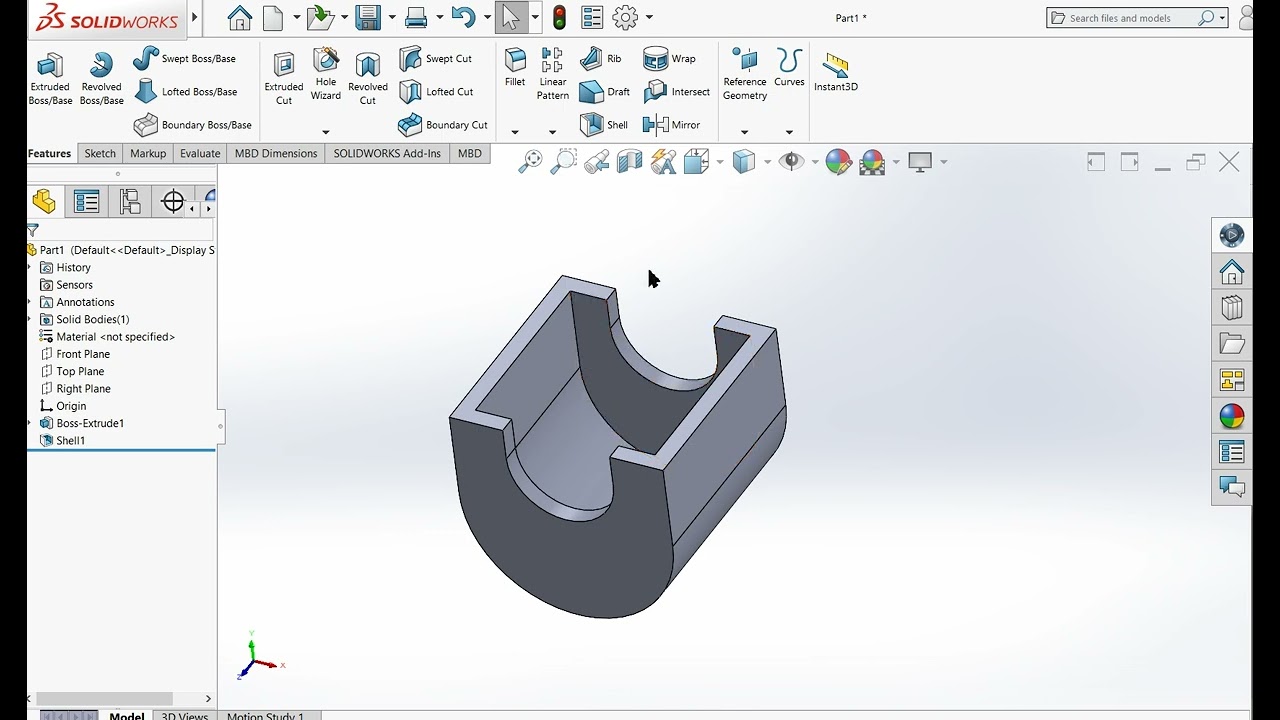Viewport: 1280px width, 720px height.
Task: Choose Swept Boss/Base feature
Action: click(185, 59)
